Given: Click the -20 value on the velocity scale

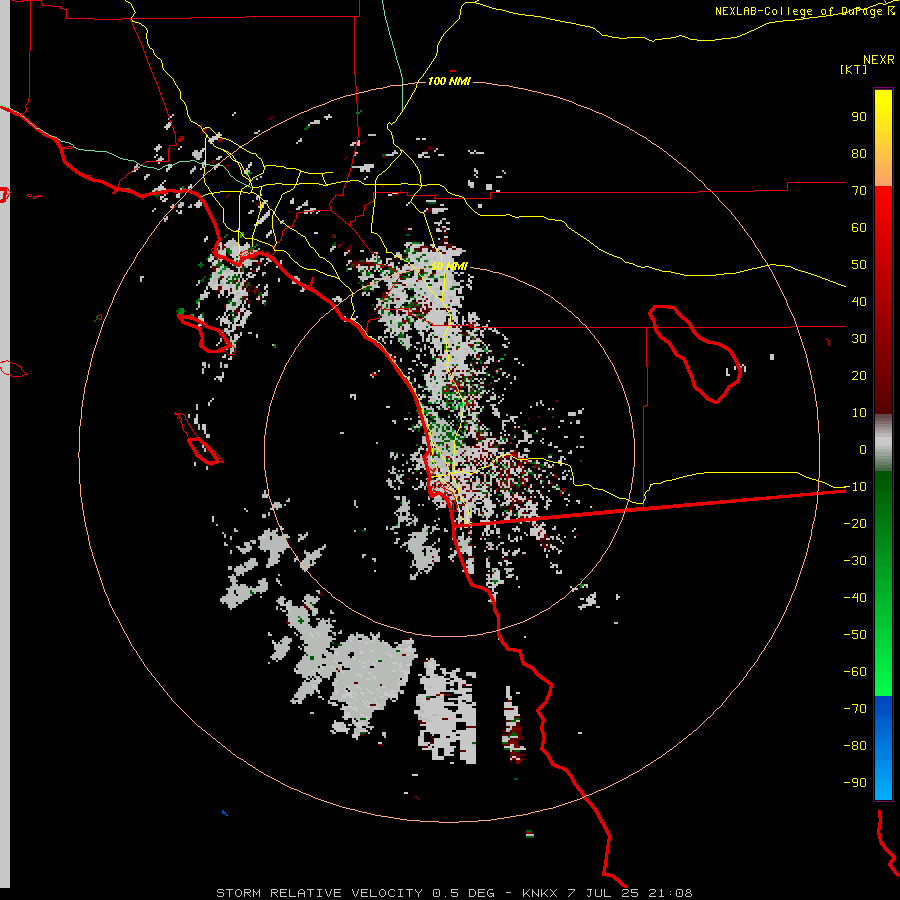Looking at the screenshot, I should pos(855,523).
